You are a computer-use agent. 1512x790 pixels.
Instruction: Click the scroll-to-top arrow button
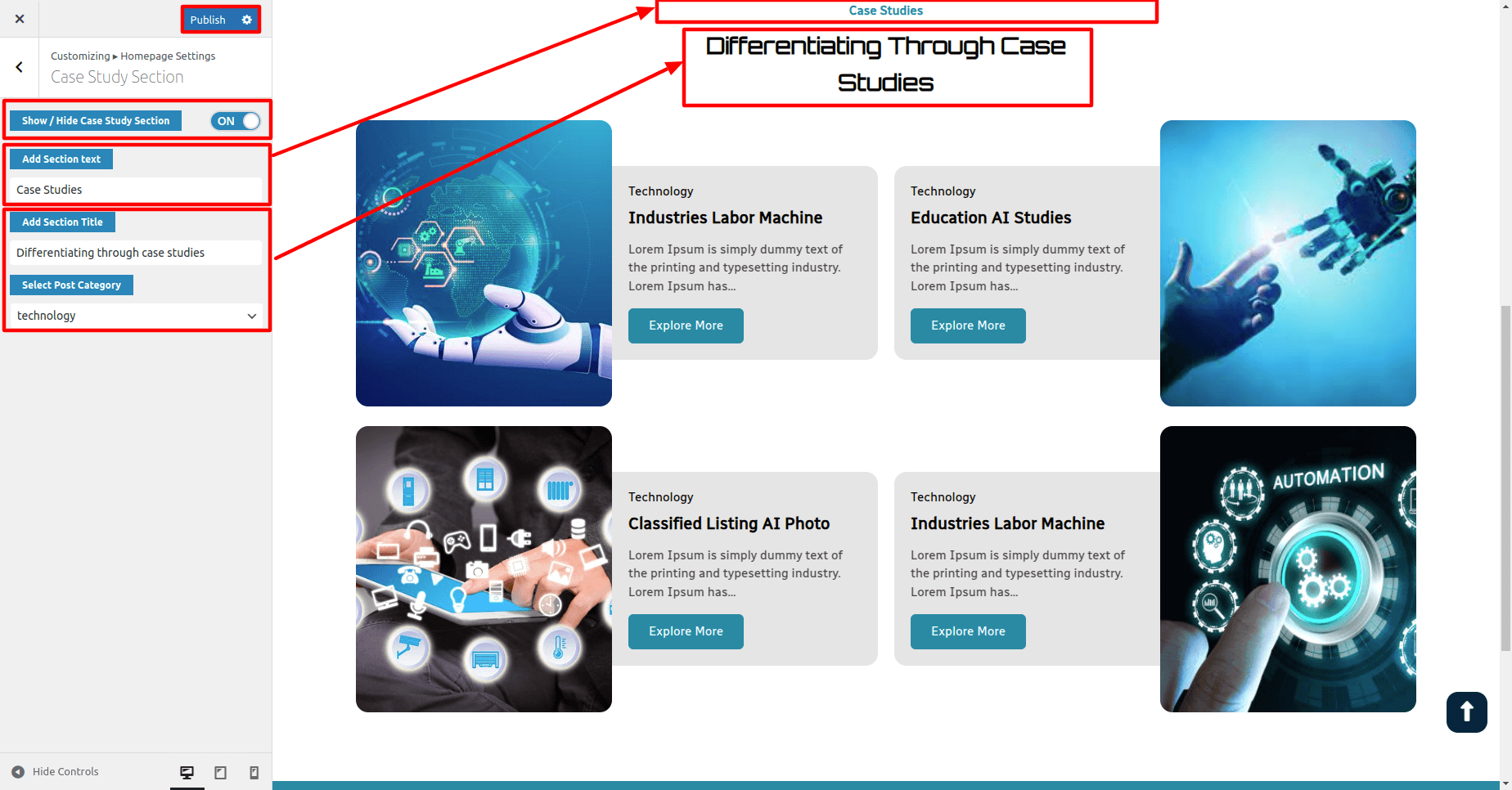coord(1466,711)
